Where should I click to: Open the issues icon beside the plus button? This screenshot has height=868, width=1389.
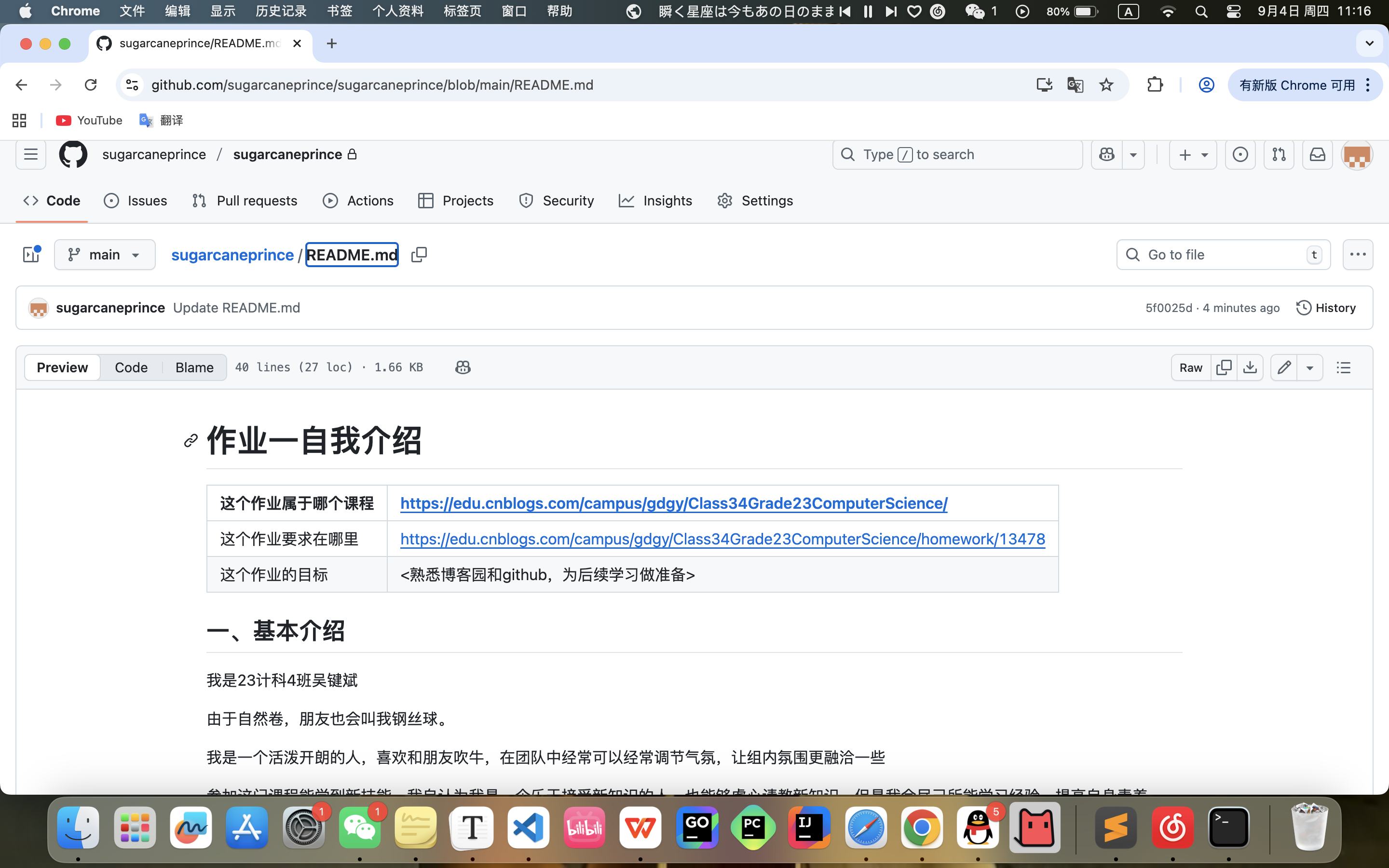pos(1241,154)
